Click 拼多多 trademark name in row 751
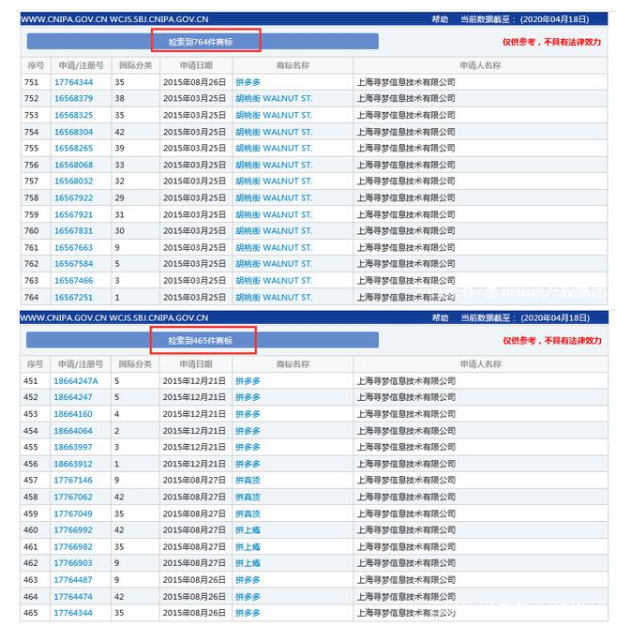 tap(248, 82)
